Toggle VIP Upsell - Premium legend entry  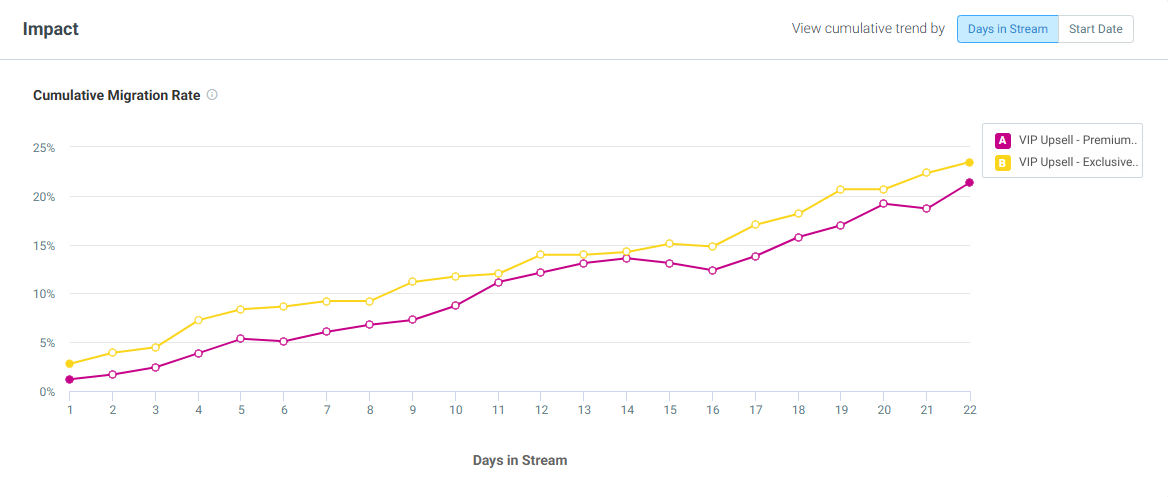[1067, 140]
